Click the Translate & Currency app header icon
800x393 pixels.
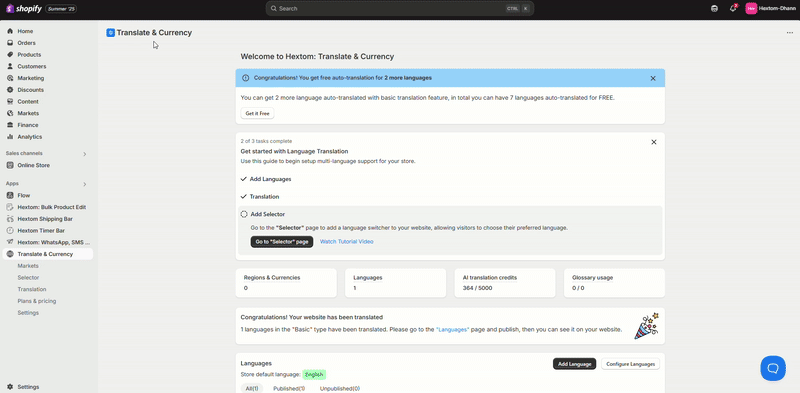click(x=110, y=33)
